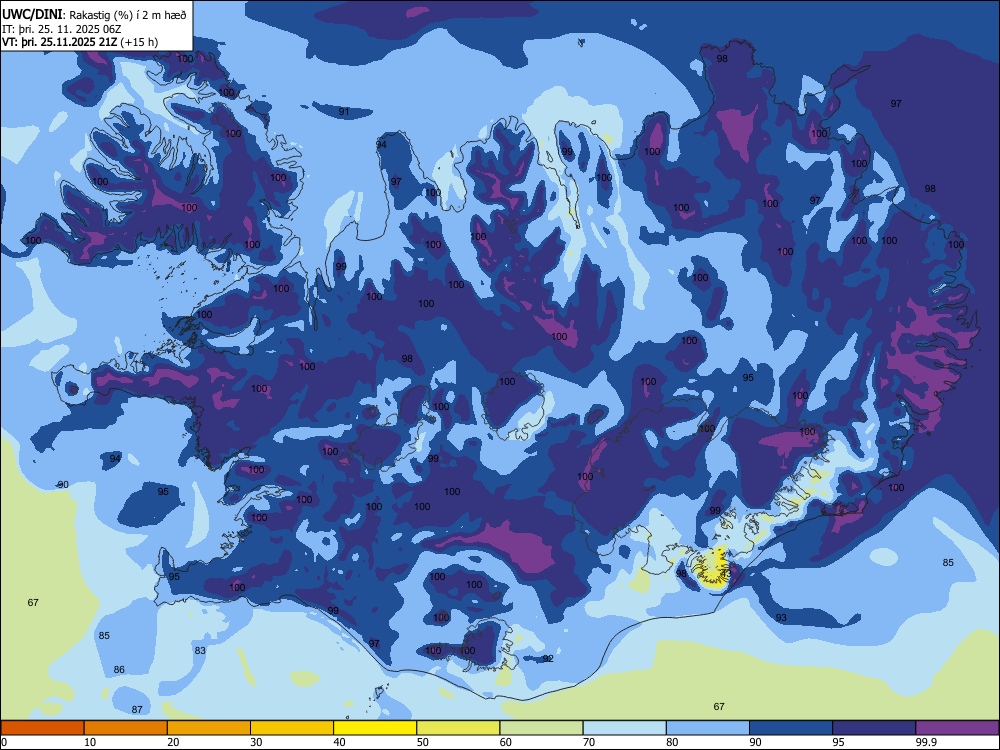The image size is (1000, 750).
Task: Select the "83" humidity value on the map
Action: click(x=200, y=651)
